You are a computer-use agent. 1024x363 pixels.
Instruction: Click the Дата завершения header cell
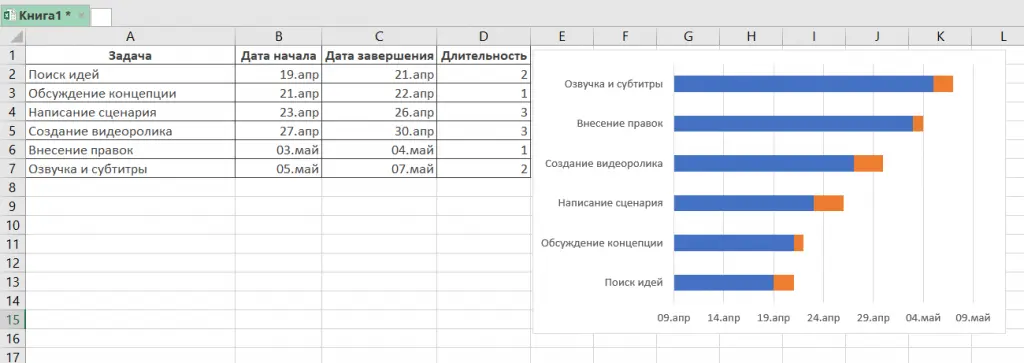pyautogui.click(x=379, y=55)
